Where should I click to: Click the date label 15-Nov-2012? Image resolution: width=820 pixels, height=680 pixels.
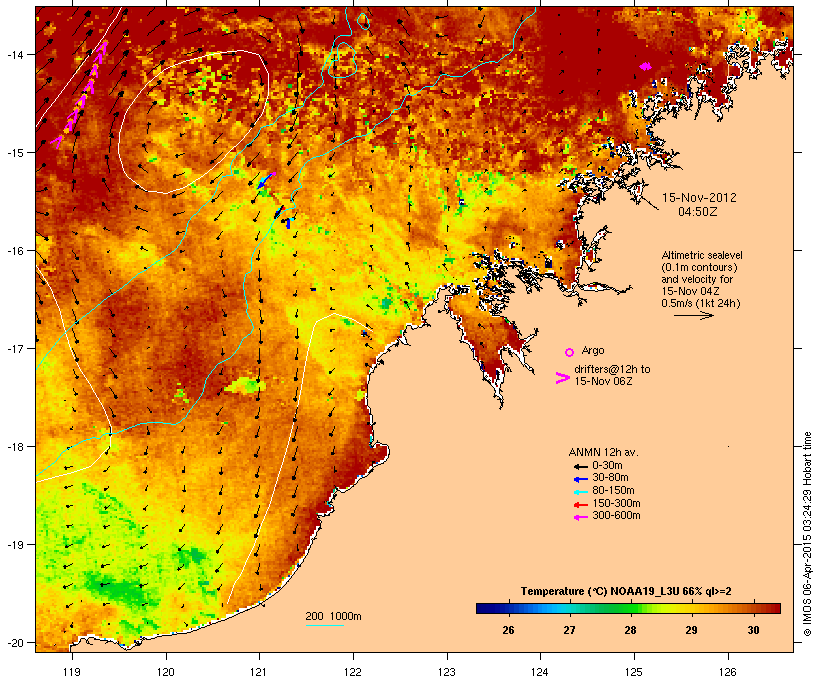pyautogui.click(x=699, y=198)
